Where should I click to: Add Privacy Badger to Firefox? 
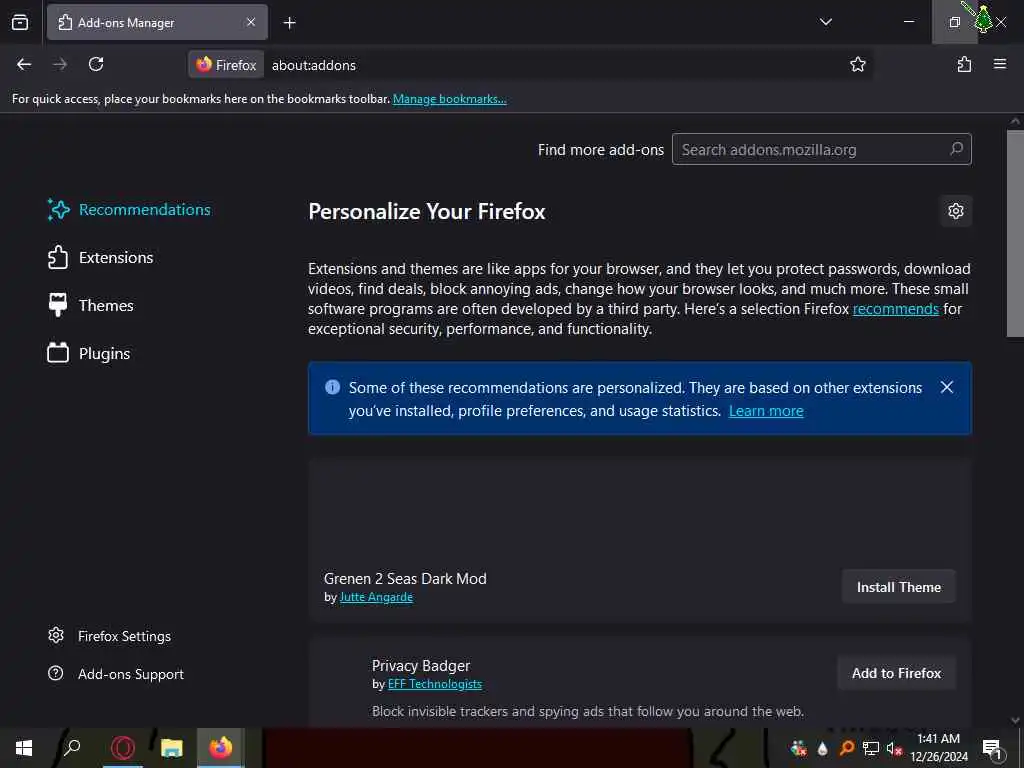[896, 673]
